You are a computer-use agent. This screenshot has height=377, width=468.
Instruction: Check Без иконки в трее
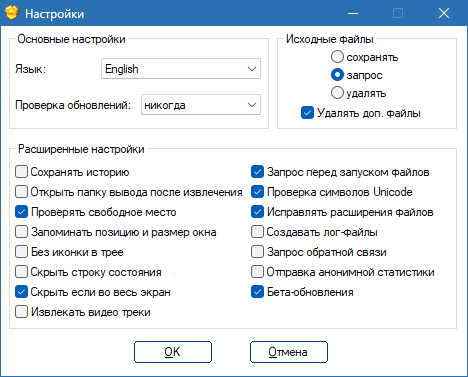tap(21, 252)
